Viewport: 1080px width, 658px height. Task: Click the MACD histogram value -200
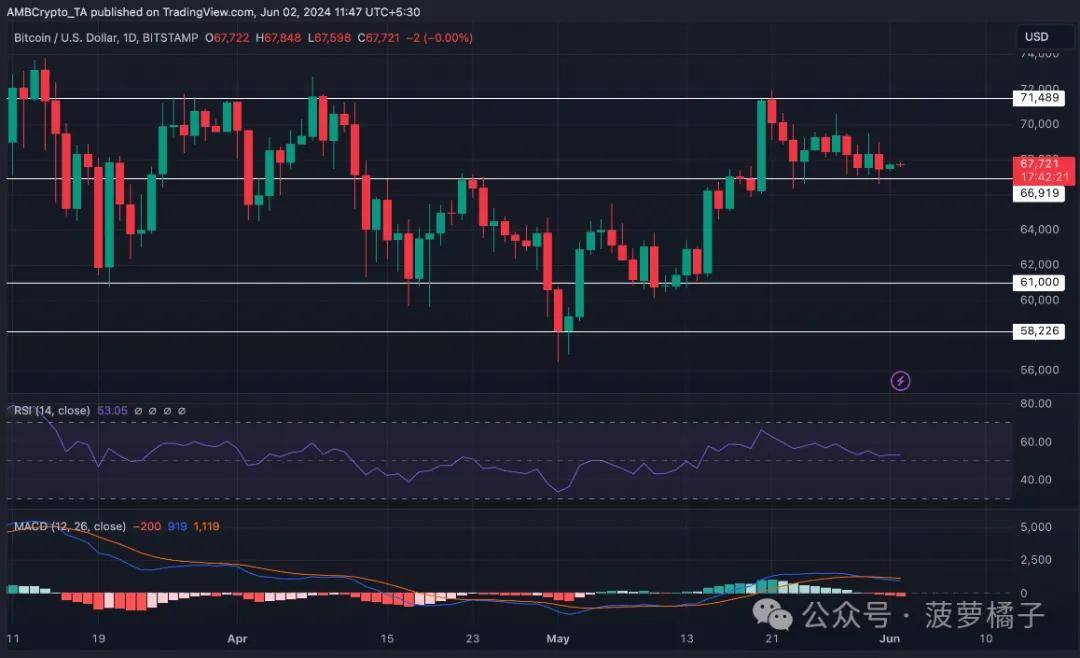coord(148,527)
